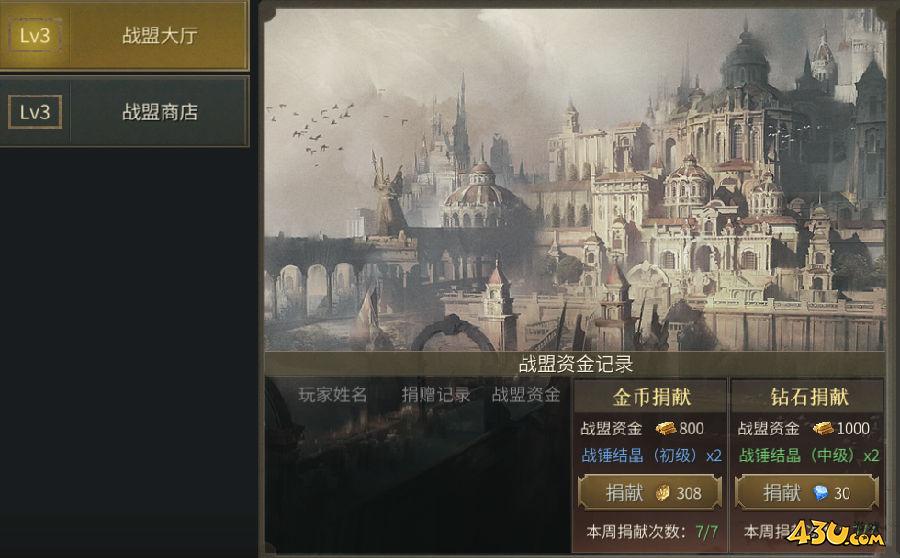Click the gold bars icon beside 1000
900x558 pixels.
coord(823,428)
